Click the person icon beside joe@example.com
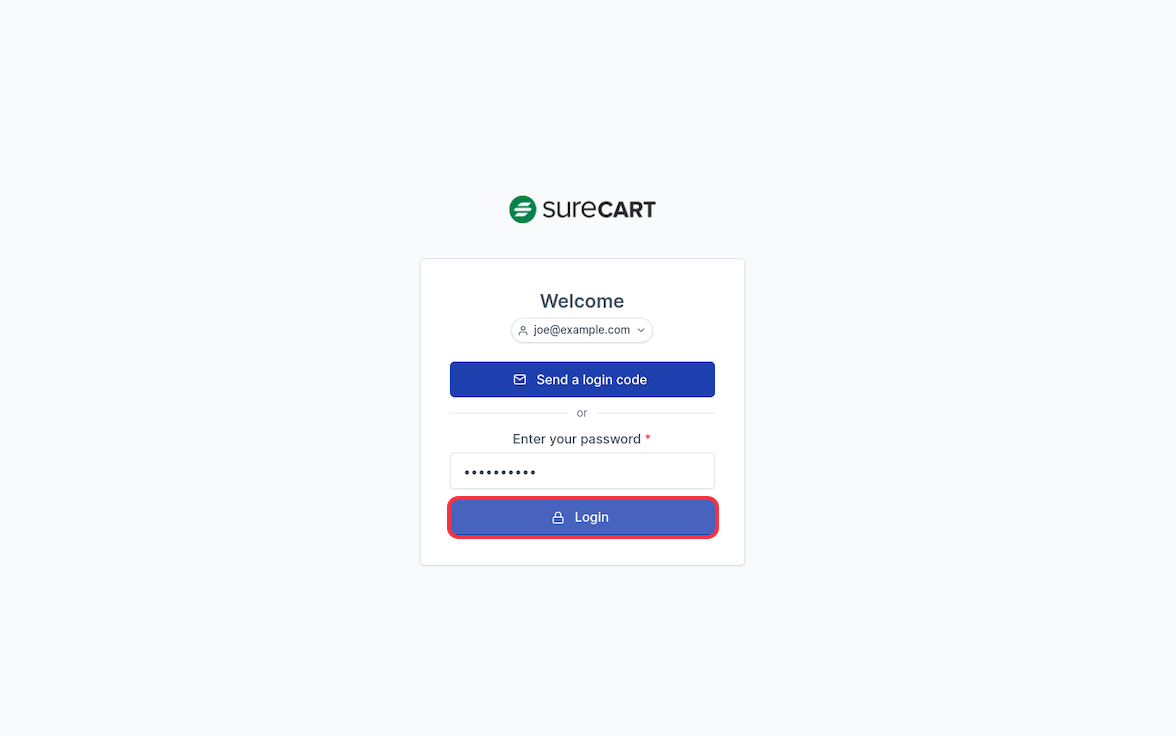Viewport: 1176px width, 736px height. coord(523,330)
